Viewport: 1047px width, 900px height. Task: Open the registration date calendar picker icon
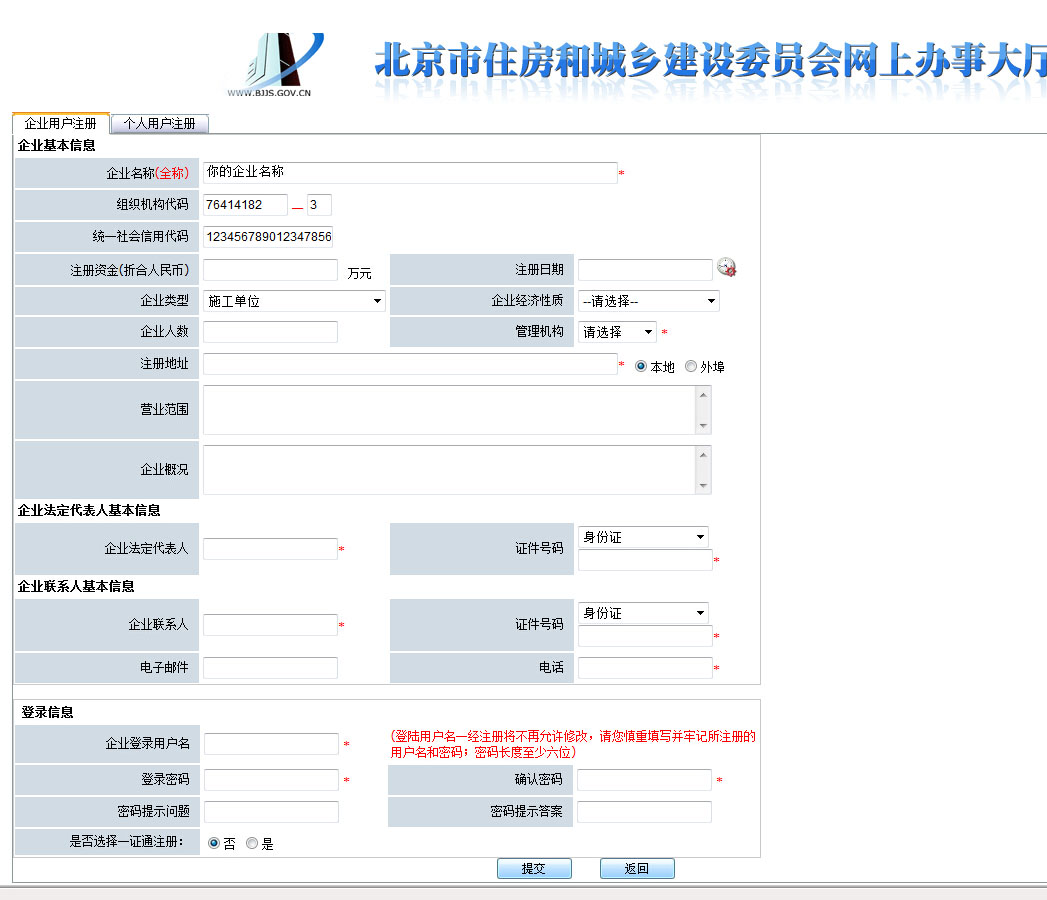(x=726, y=268)
